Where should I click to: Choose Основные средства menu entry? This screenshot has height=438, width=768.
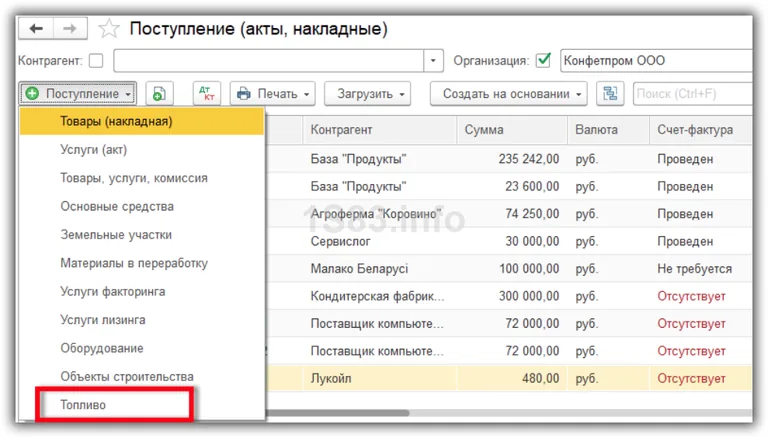pos(142,206)
